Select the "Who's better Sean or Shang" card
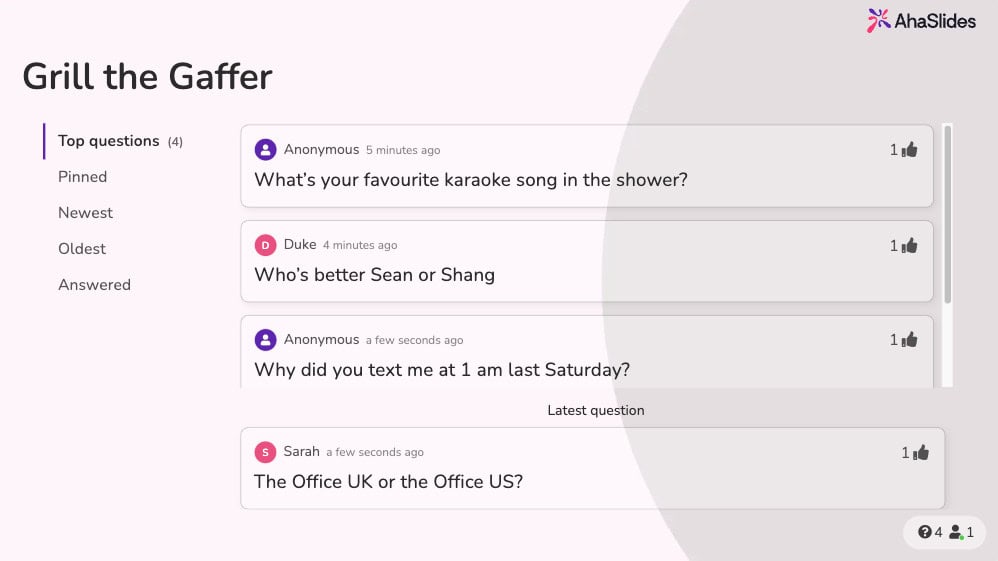 [x=587, y=261]
